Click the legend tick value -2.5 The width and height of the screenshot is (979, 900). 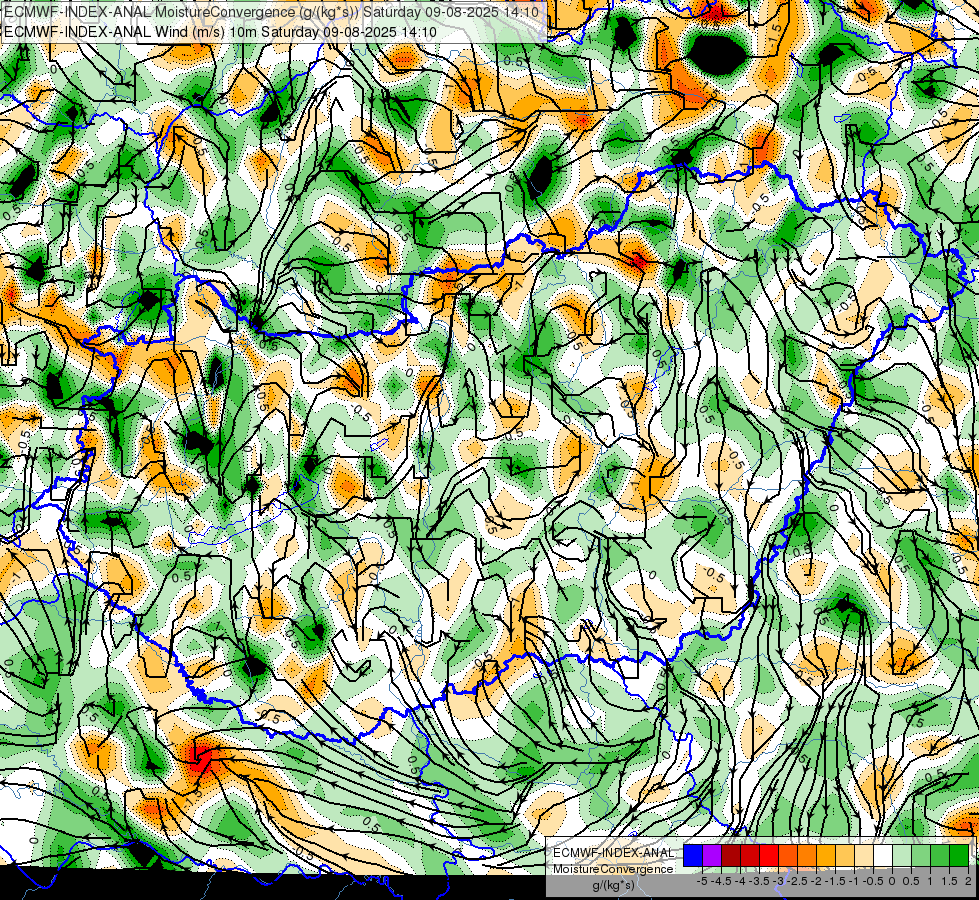pos(798,881)
